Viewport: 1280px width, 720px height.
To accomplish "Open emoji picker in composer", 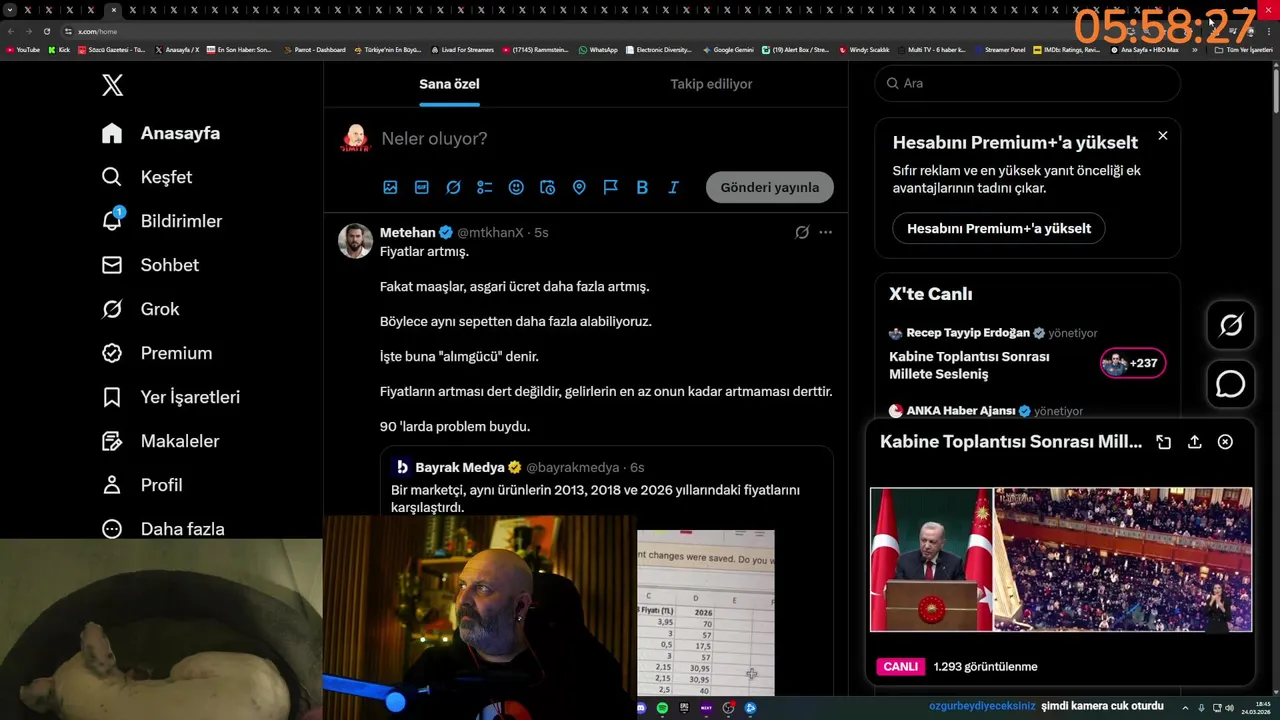I will click(516, 187).
